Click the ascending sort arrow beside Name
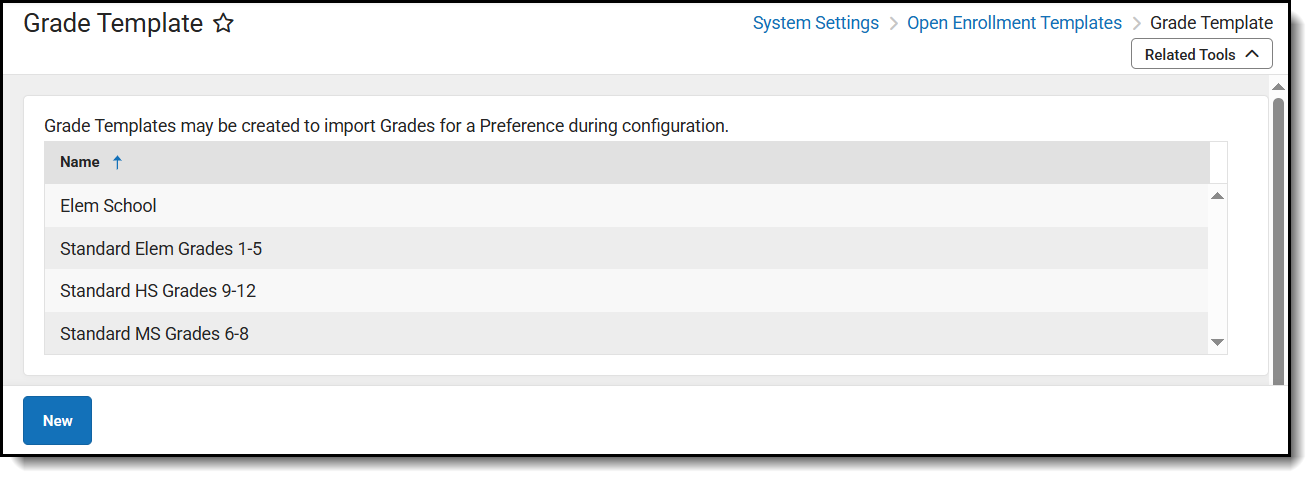1316x482 pixels. click(x=117, y=162)
